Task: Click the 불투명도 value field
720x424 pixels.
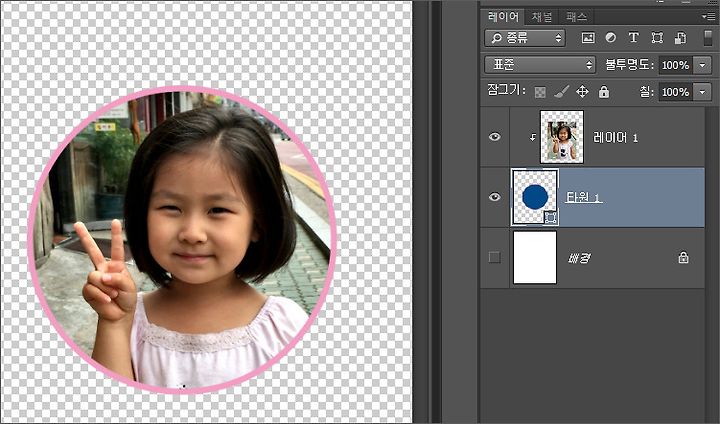Action: 675,65
